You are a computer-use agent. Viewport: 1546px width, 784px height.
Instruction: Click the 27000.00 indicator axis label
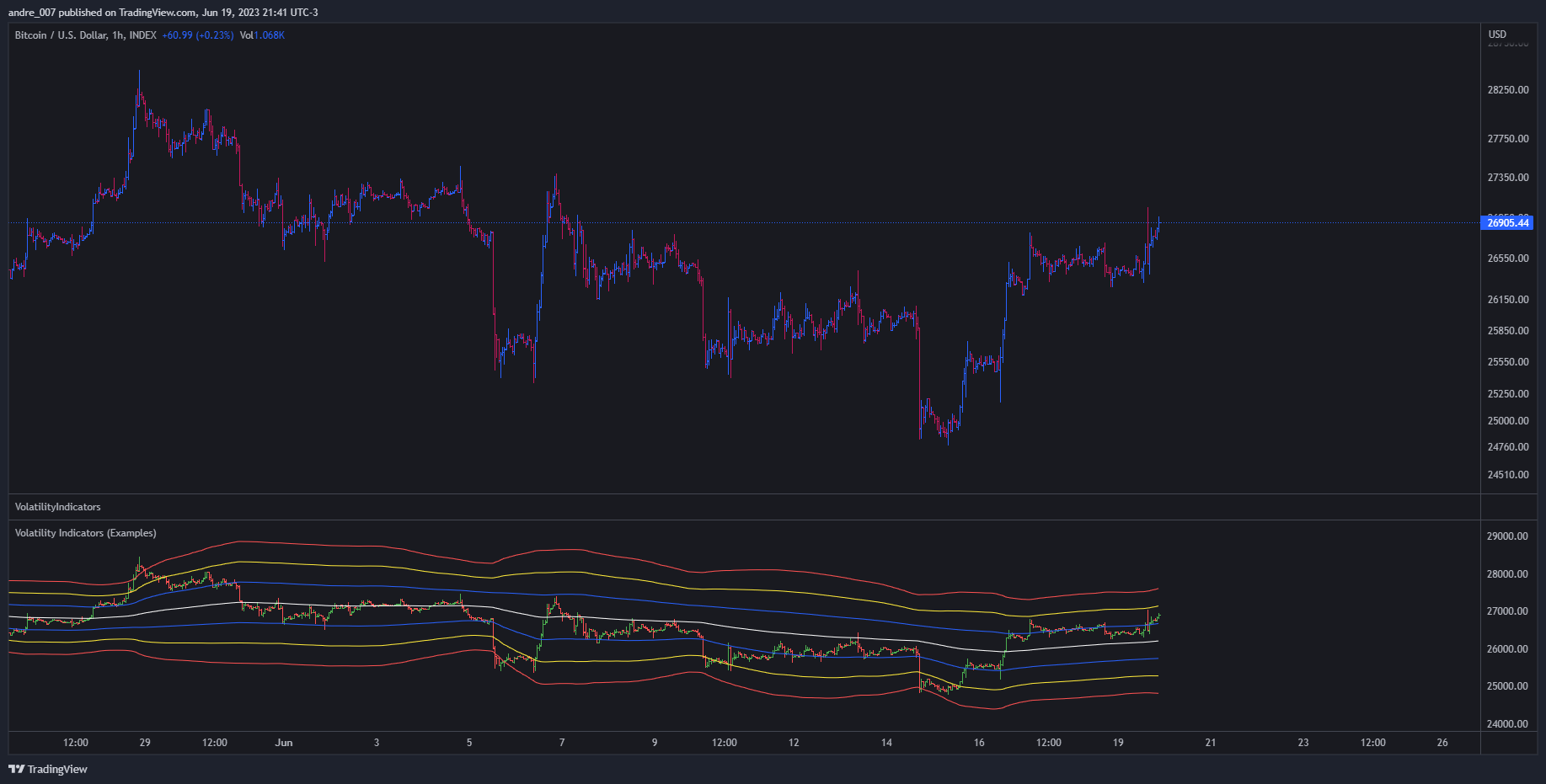click(1508, 611)
